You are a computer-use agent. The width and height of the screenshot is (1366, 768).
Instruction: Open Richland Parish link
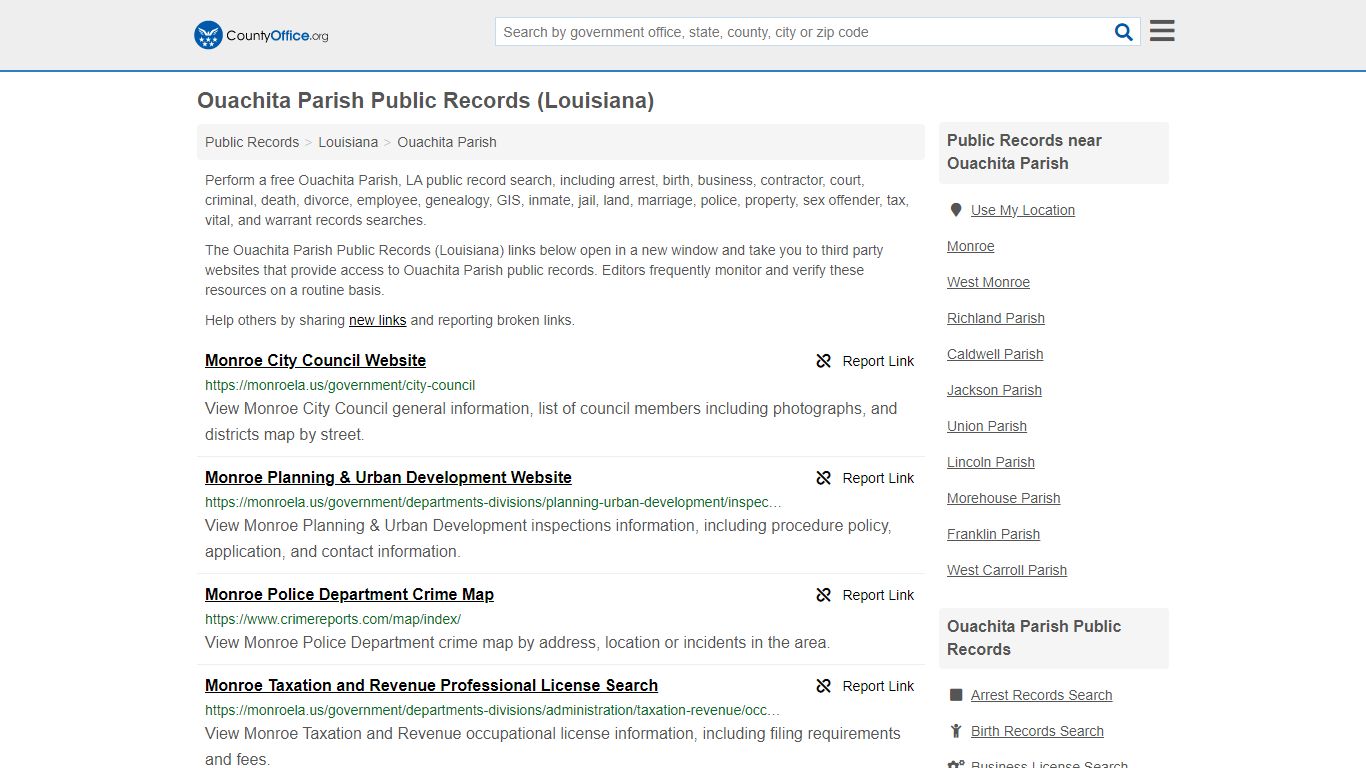click(996, 318)
